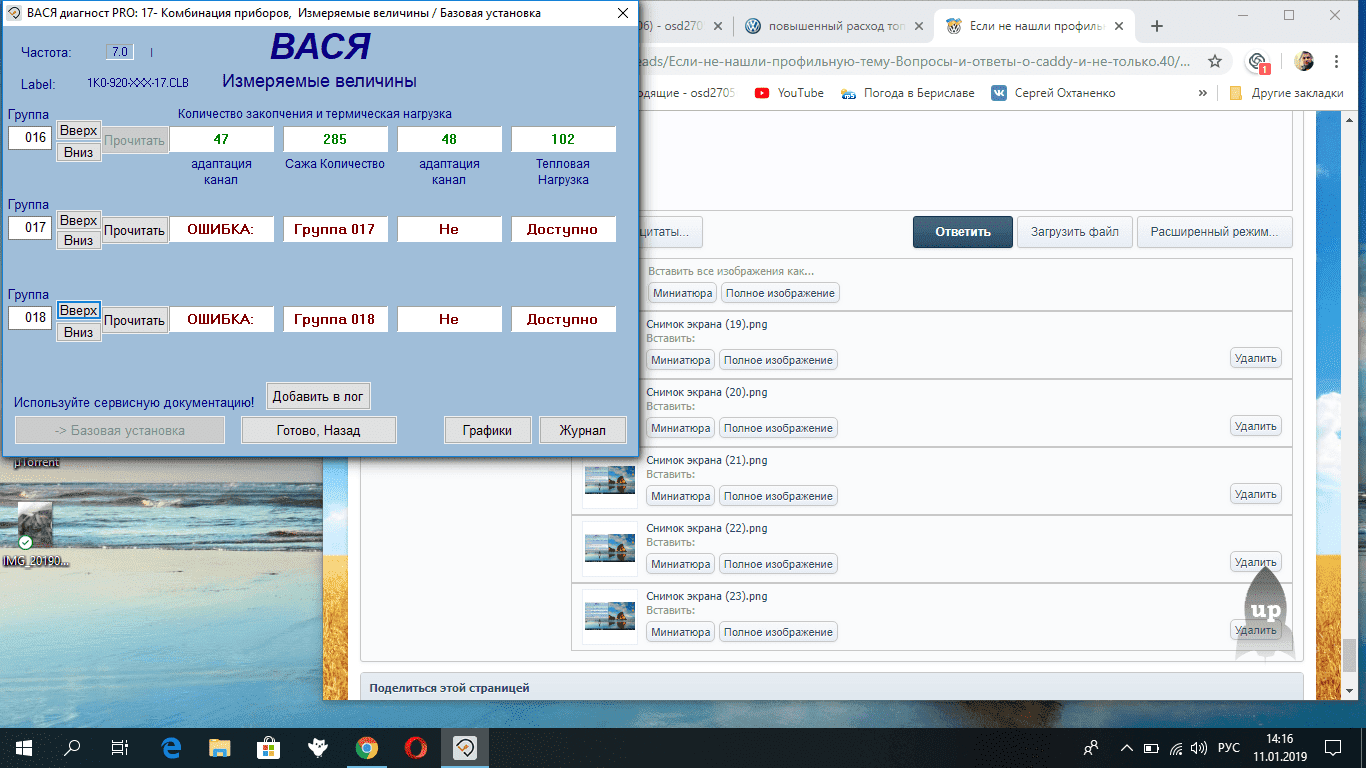1366x768 pixels.
Task: Open 'Сергей Охтаненко' VK bookmark
Action: click(x=1053, y=93)
